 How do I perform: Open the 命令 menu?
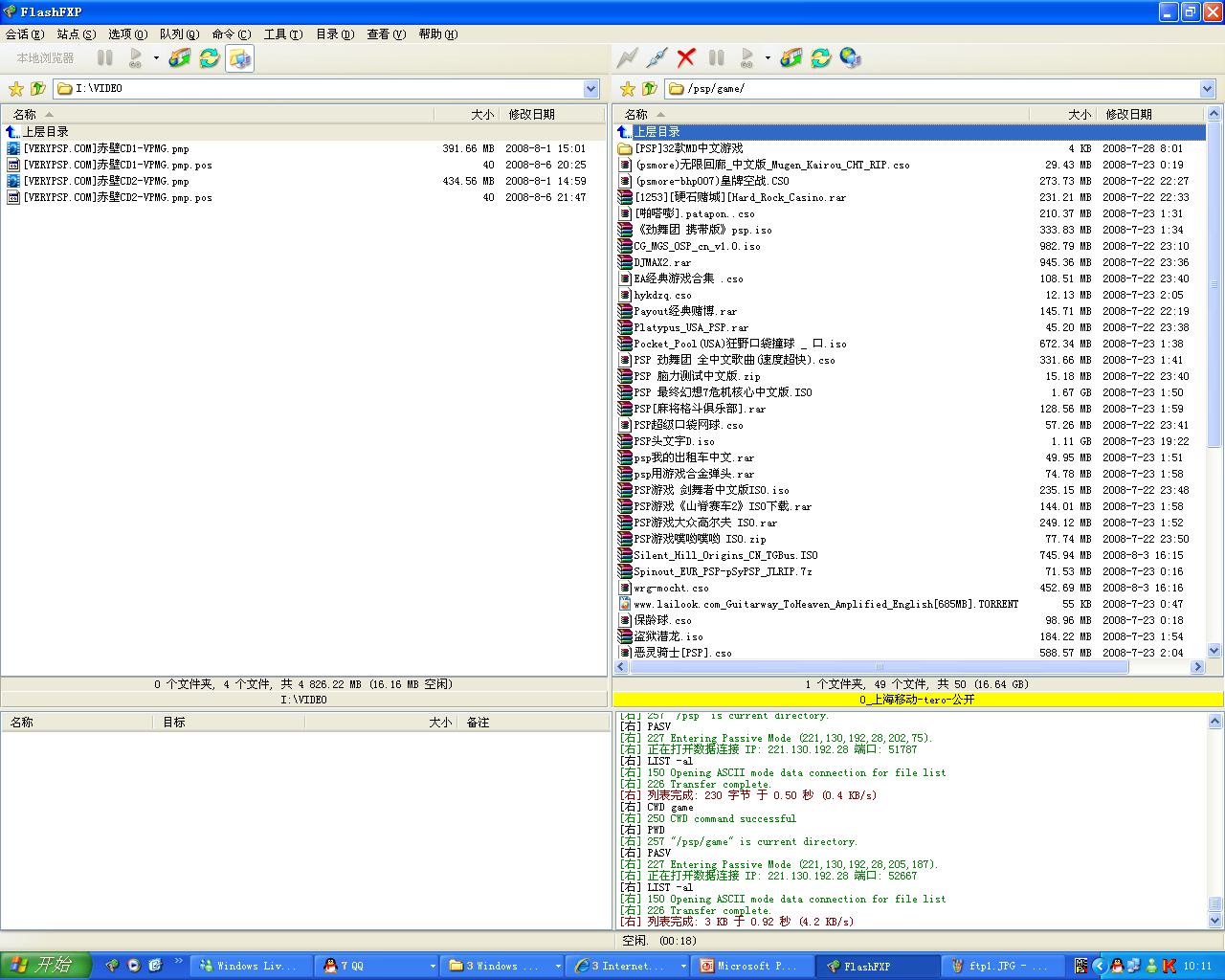point(232,34)
